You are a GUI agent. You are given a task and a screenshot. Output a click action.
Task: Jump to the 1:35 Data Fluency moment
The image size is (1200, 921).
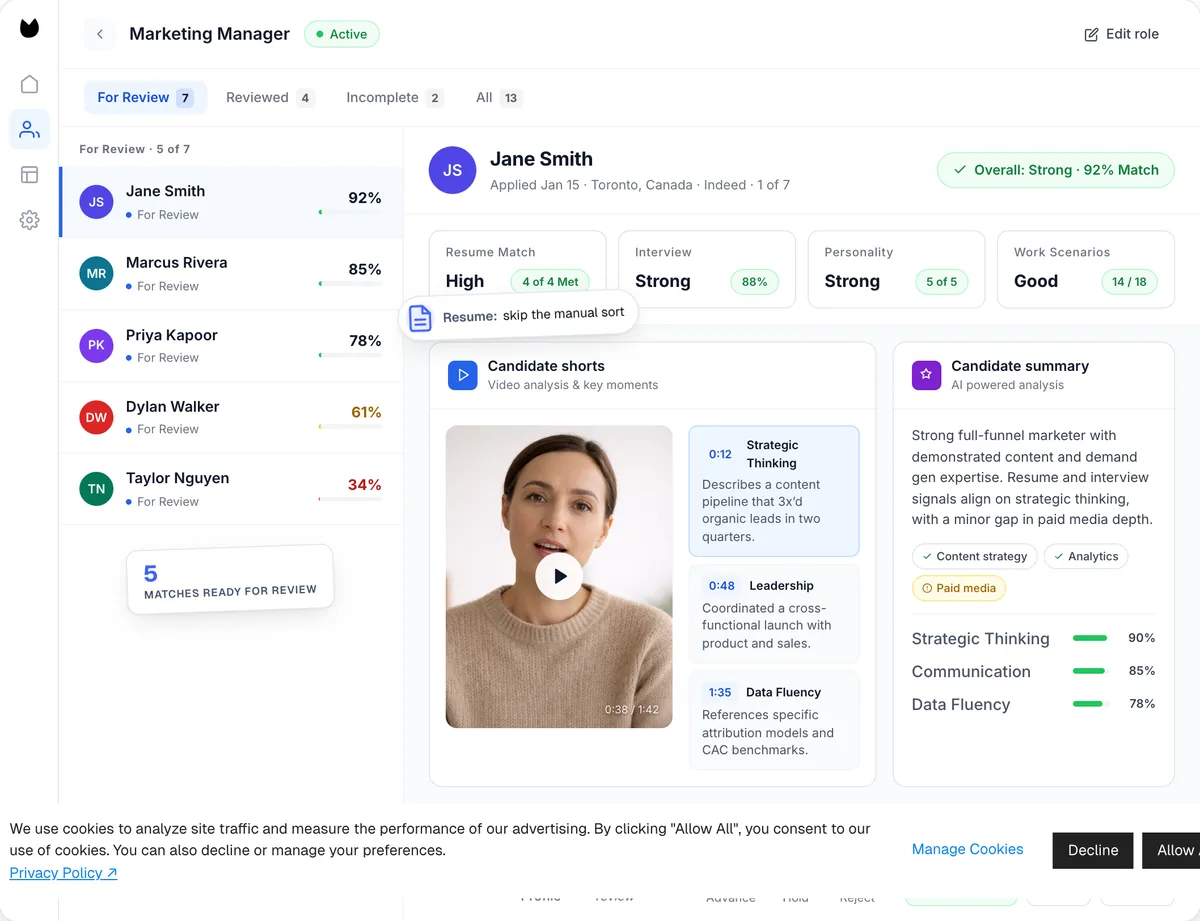(x=774, y=720)
